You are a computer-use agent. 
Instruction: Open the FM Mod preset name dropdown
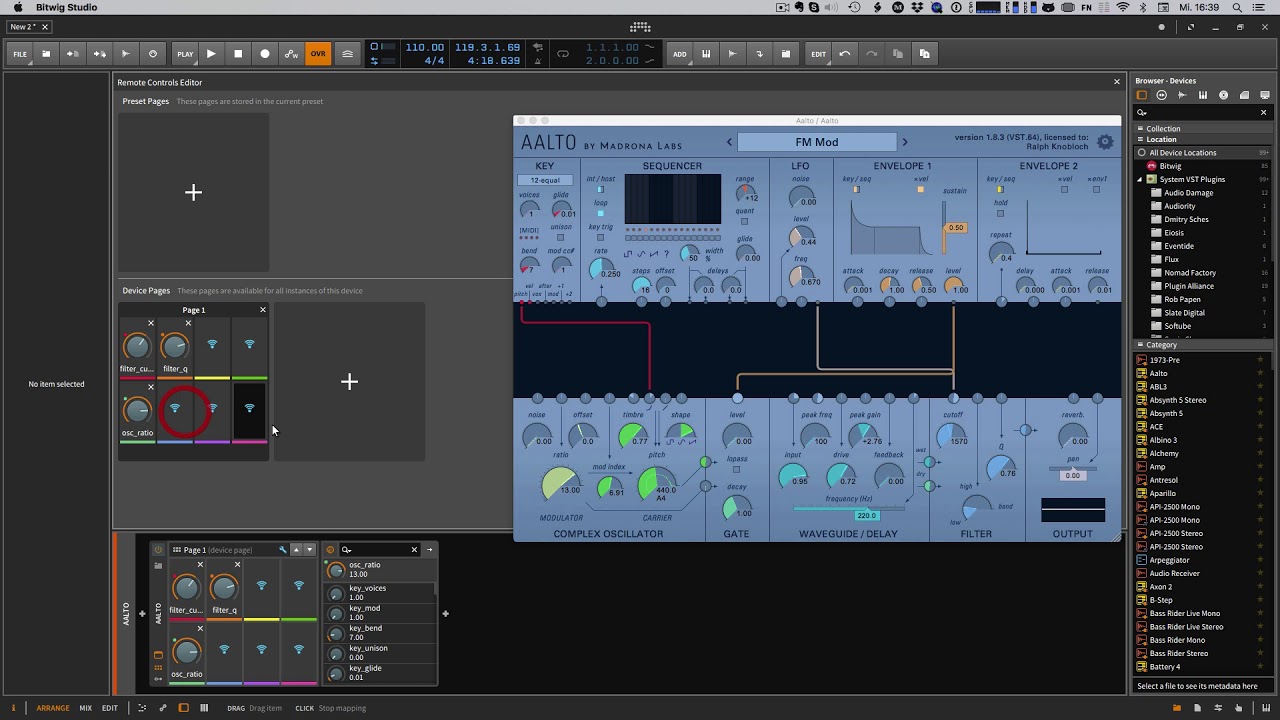pyautogui.click(x=817, y=142)
